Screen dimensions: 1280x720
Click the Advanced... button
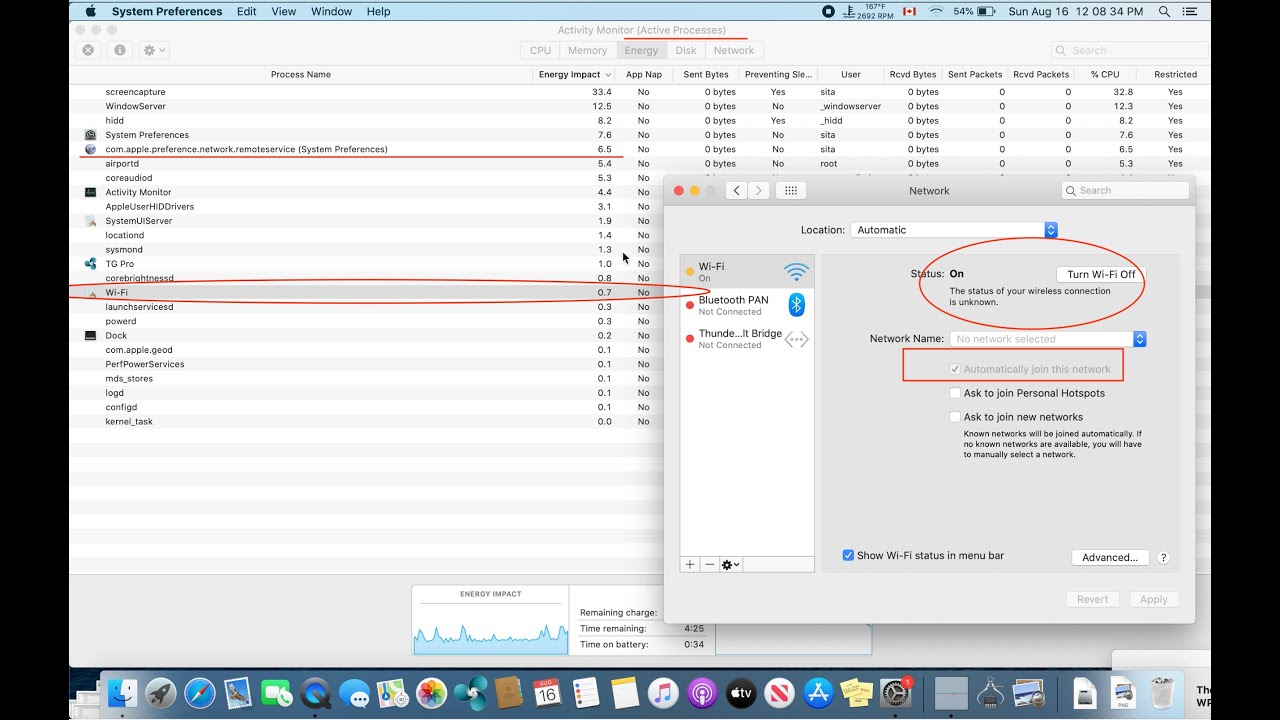(x=1110, y=558)
